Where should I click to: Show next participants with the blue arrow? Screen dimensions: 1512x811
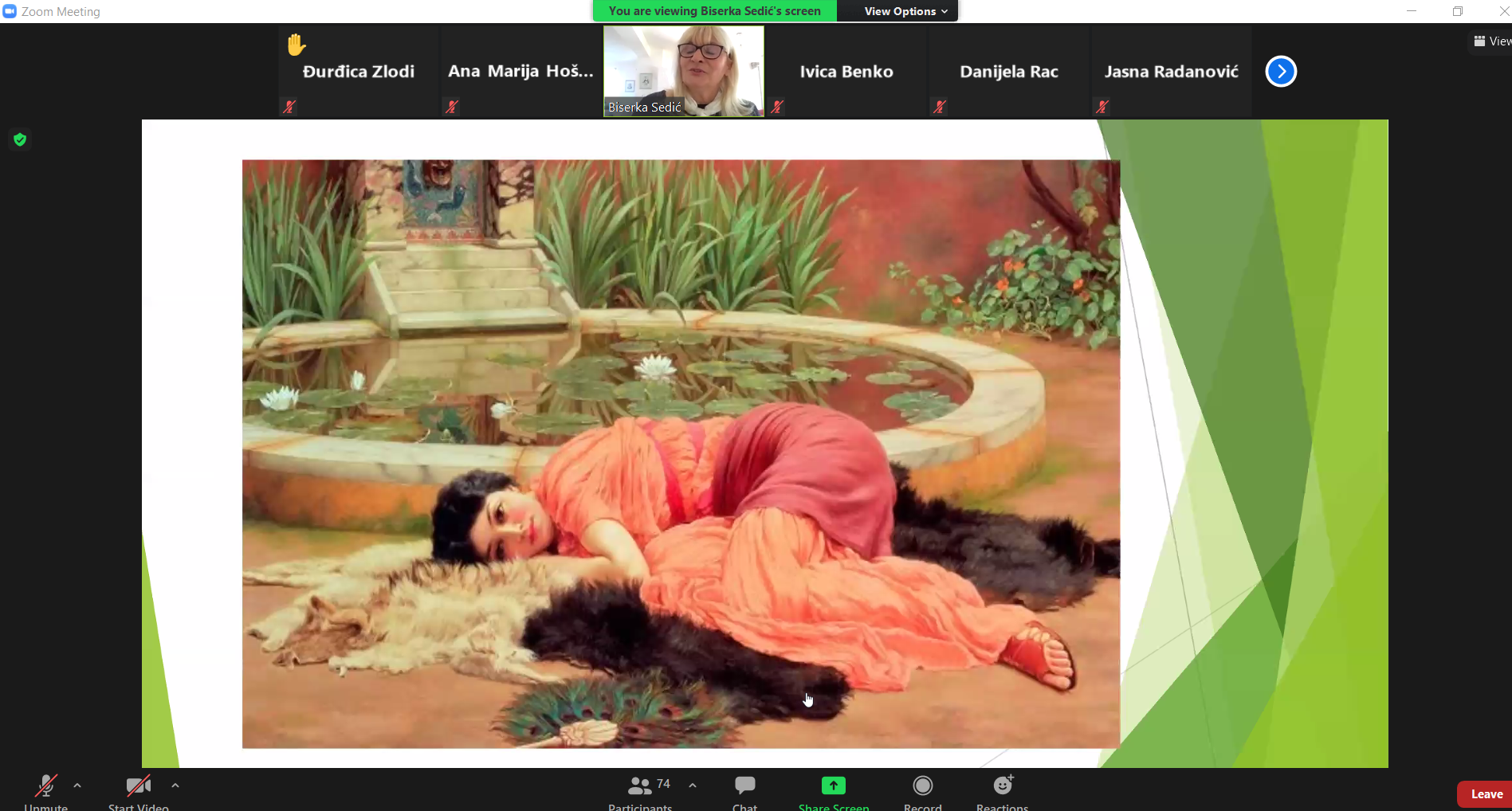pos(1281,72)
